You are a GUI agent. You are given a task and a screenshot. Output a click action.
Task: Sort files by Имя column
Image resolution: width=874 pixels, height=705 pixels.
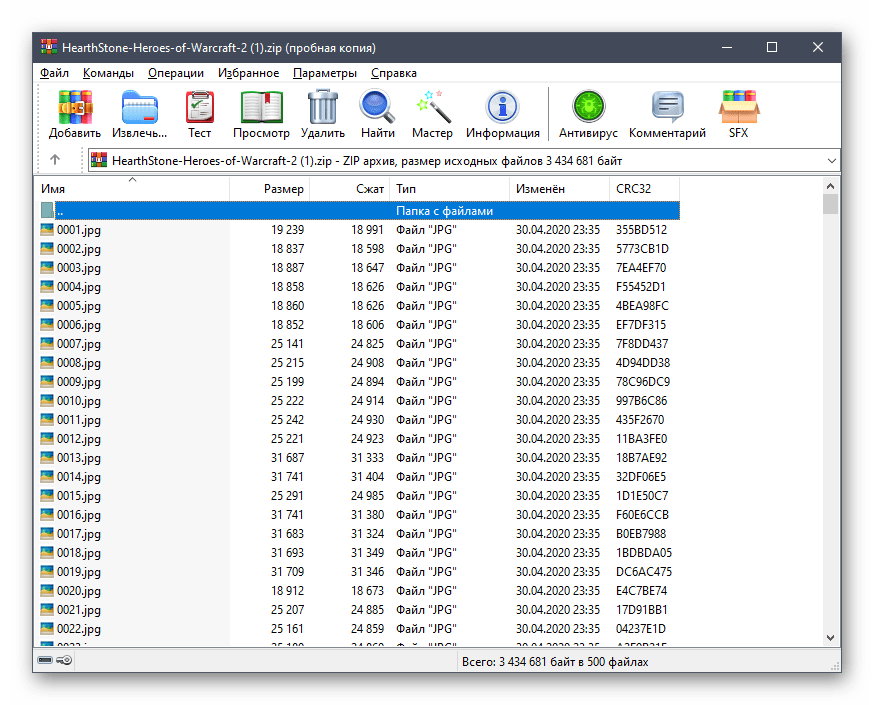pyautogui.click(x=132, y=189)
